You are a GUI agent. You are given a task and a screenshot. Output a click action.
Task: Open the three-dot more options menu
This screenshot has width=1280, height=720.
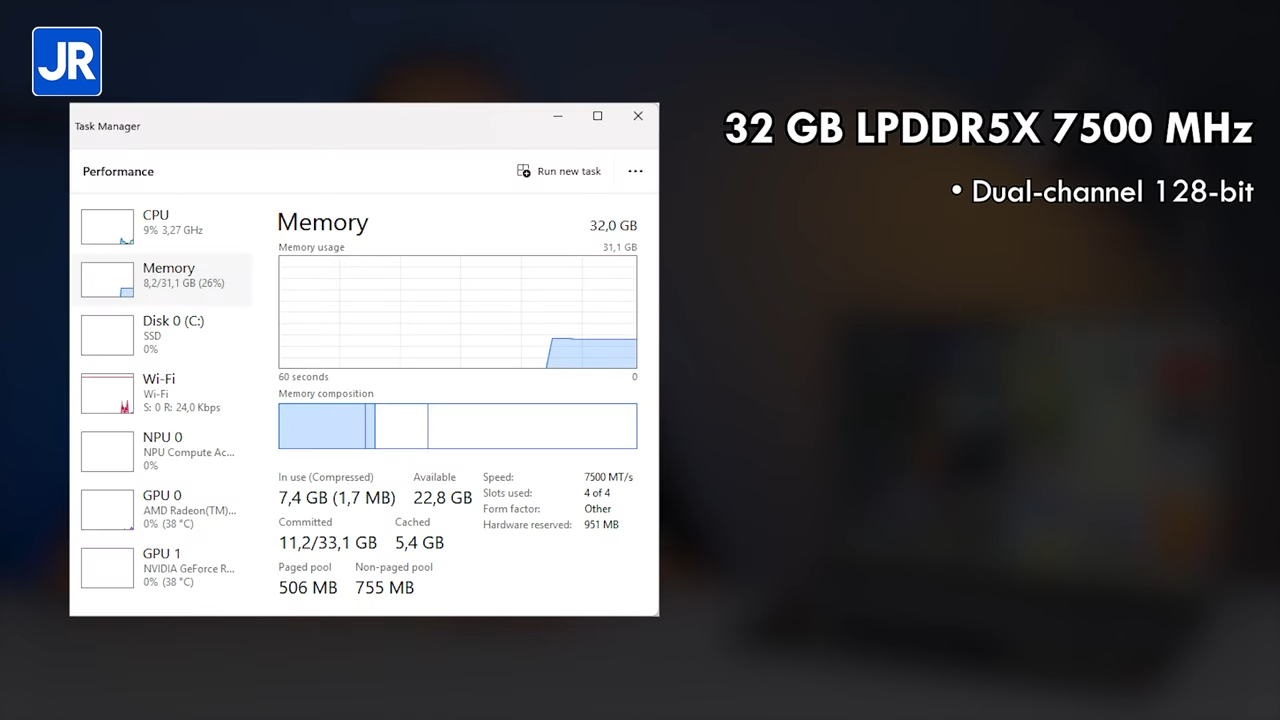pos(635,171)
